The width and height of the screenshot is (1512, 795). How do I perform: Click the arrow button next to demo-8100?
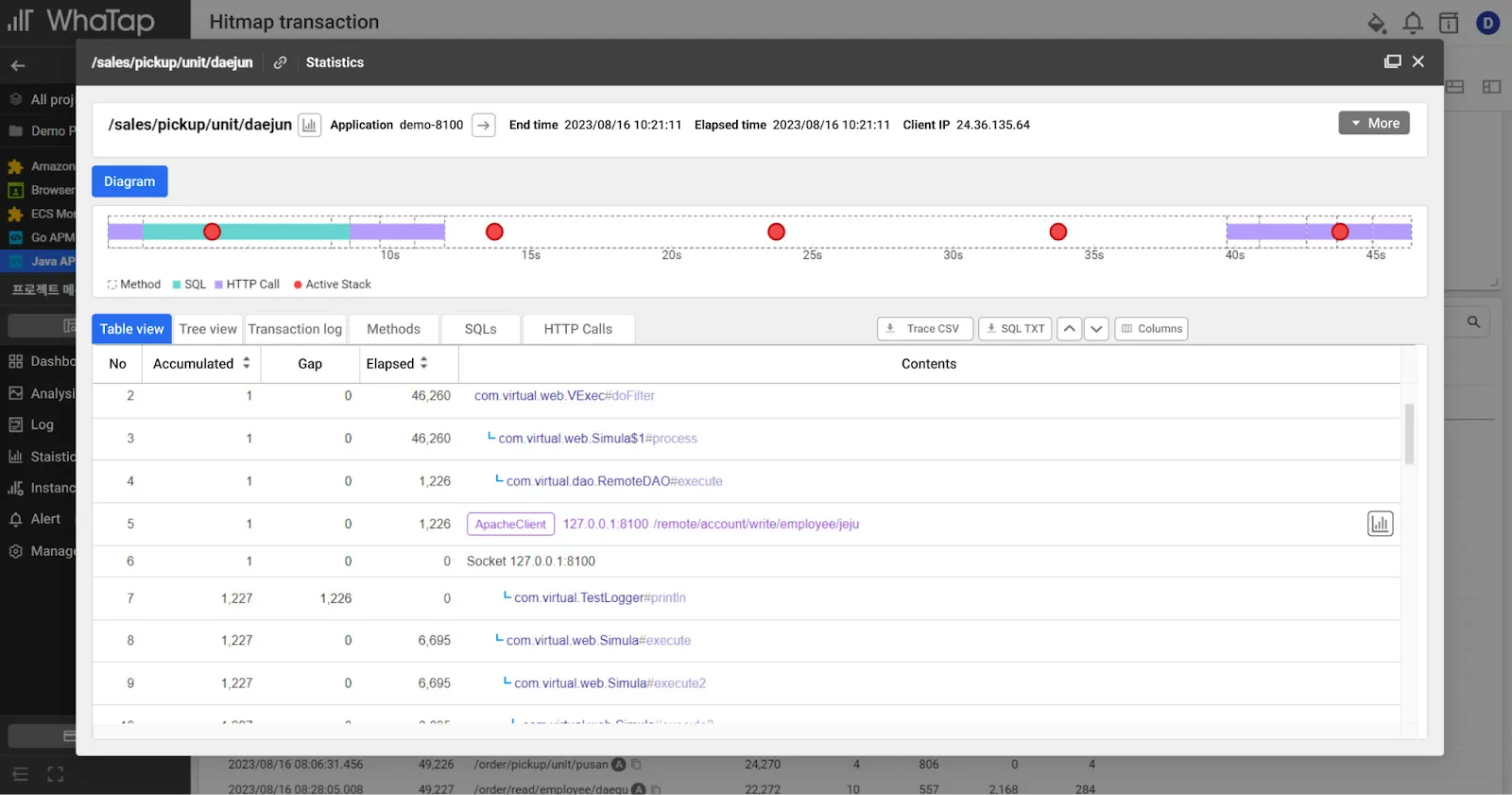click(483, 125)
